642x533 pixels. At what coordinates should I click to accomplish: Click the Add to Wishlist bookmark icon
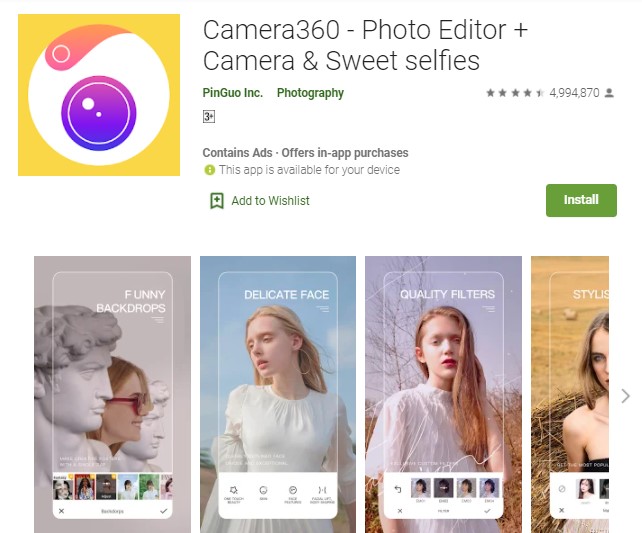pos(217,201)
